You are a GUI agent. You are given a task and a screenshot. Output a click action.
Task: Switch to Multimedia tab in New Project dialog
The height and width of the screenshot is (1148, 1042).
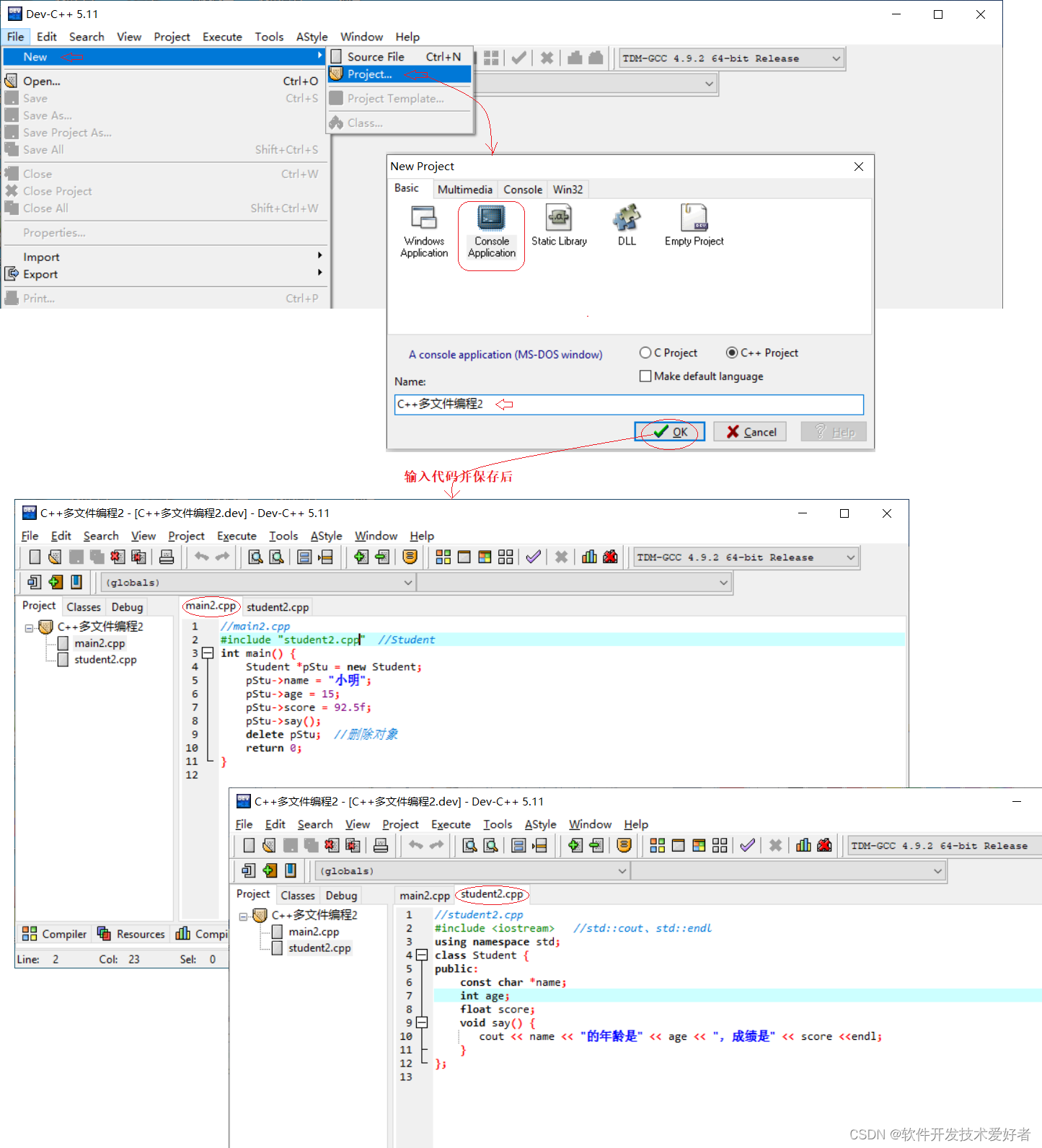(465, 190)
